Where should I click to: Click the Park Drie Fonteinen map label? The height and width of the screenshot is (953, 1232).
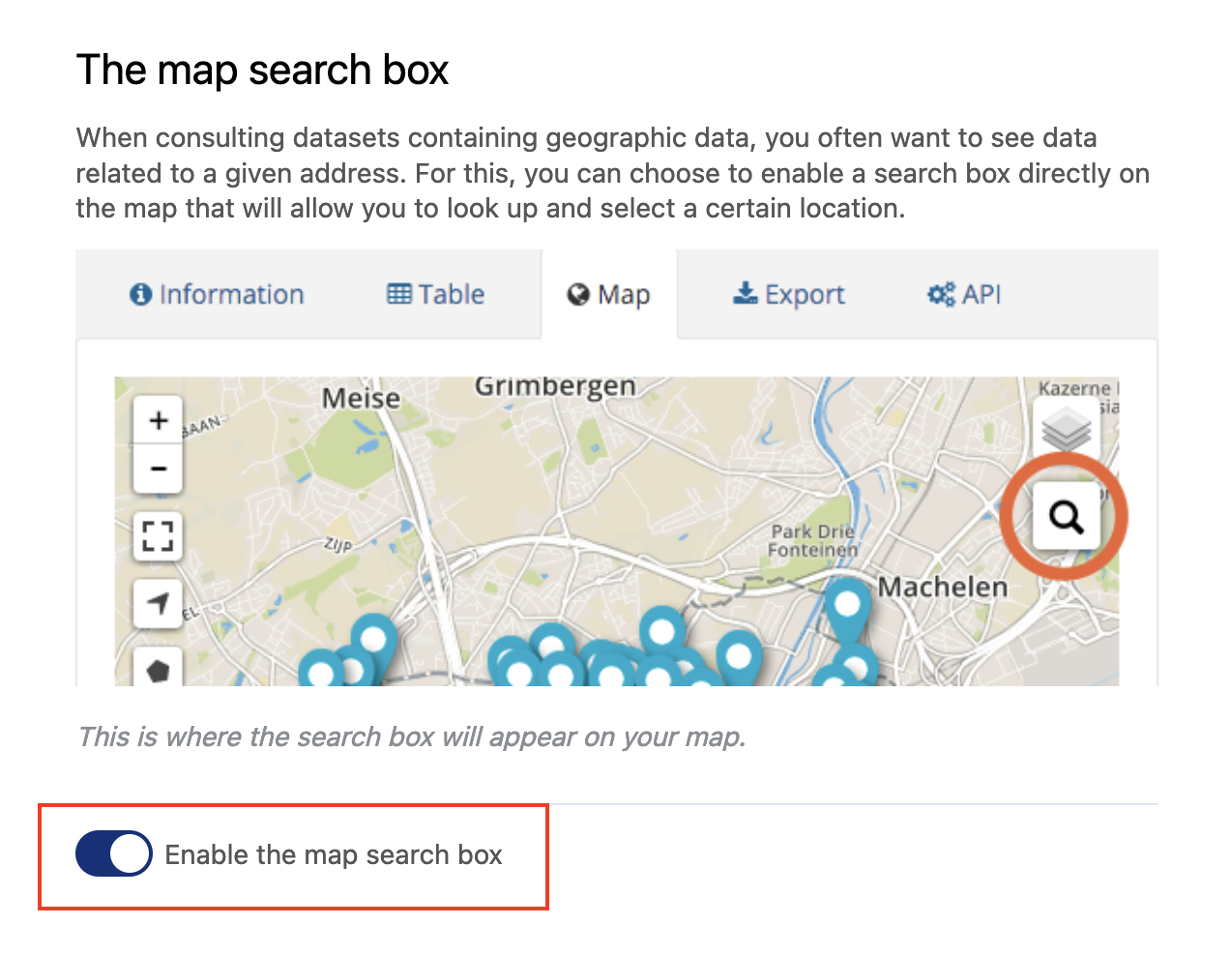tap(813, 540)
